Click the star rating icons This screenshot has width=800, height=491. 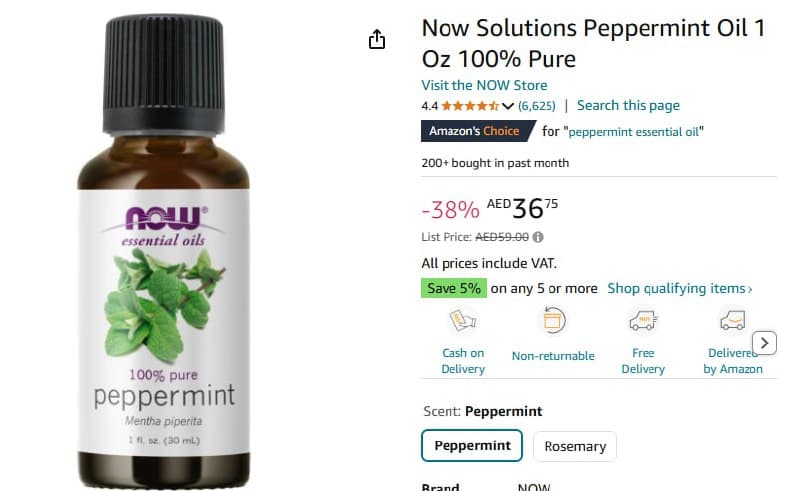(x=470, y=106)
